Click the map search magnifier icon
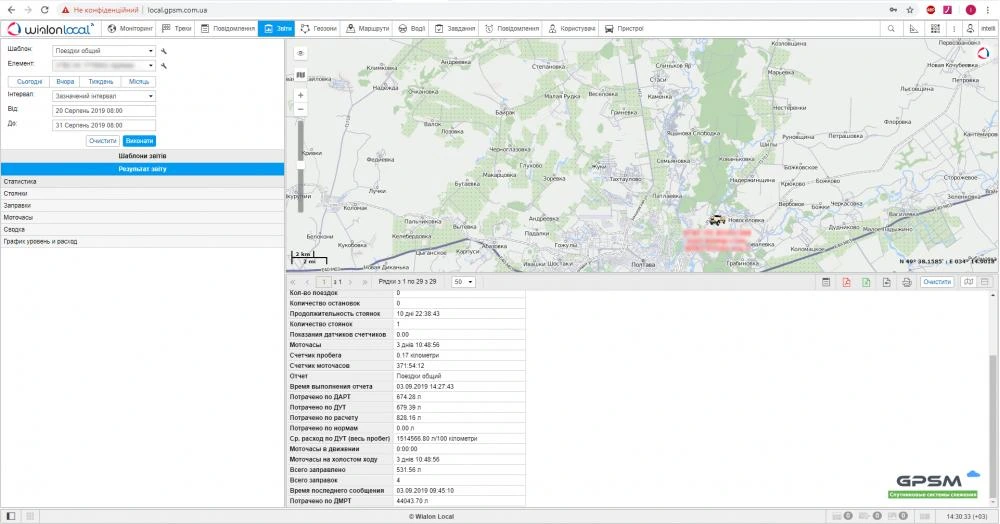The width and height of the screenshot is (1000, 524). (x=890, y=29)
